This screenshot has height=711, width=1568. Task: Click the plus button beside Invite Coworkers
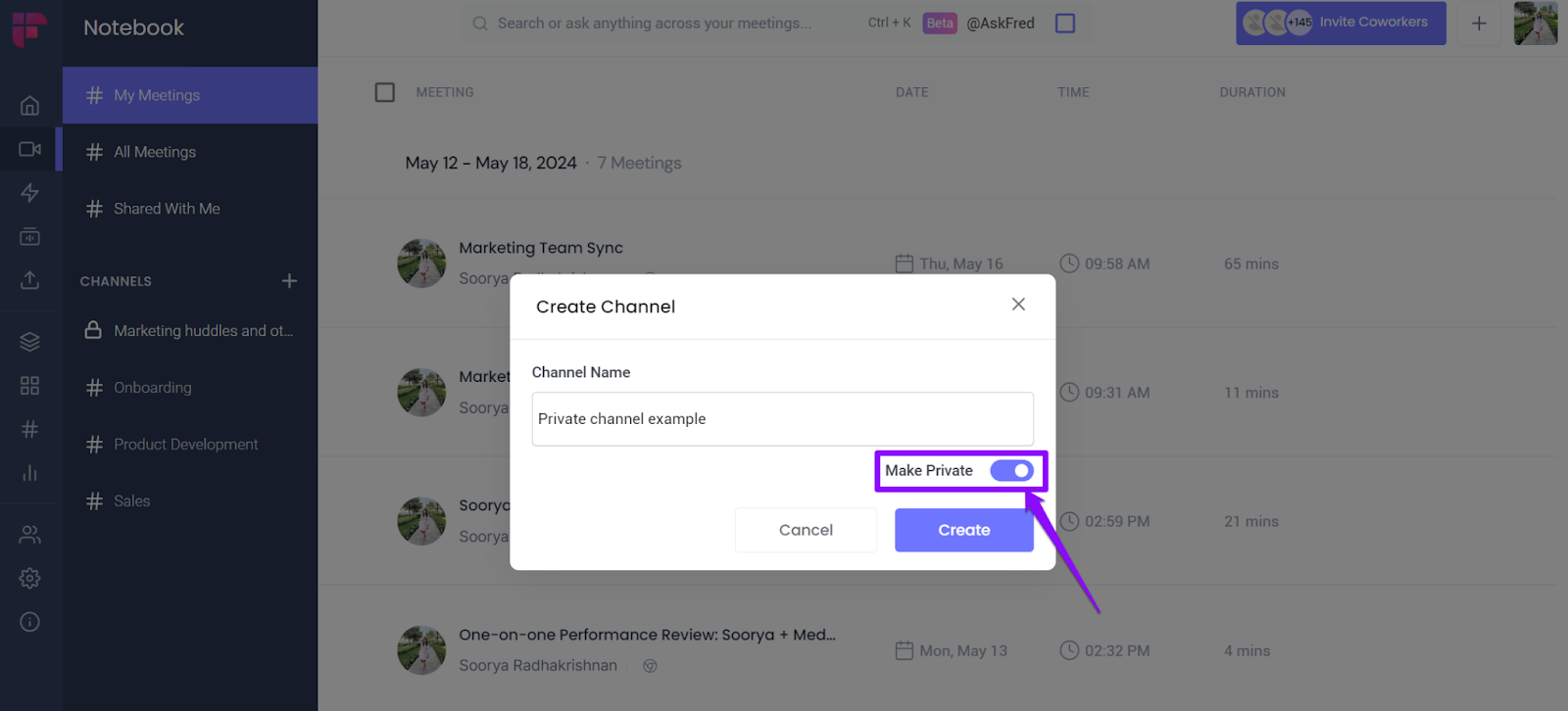click(x=1479, y=24)
